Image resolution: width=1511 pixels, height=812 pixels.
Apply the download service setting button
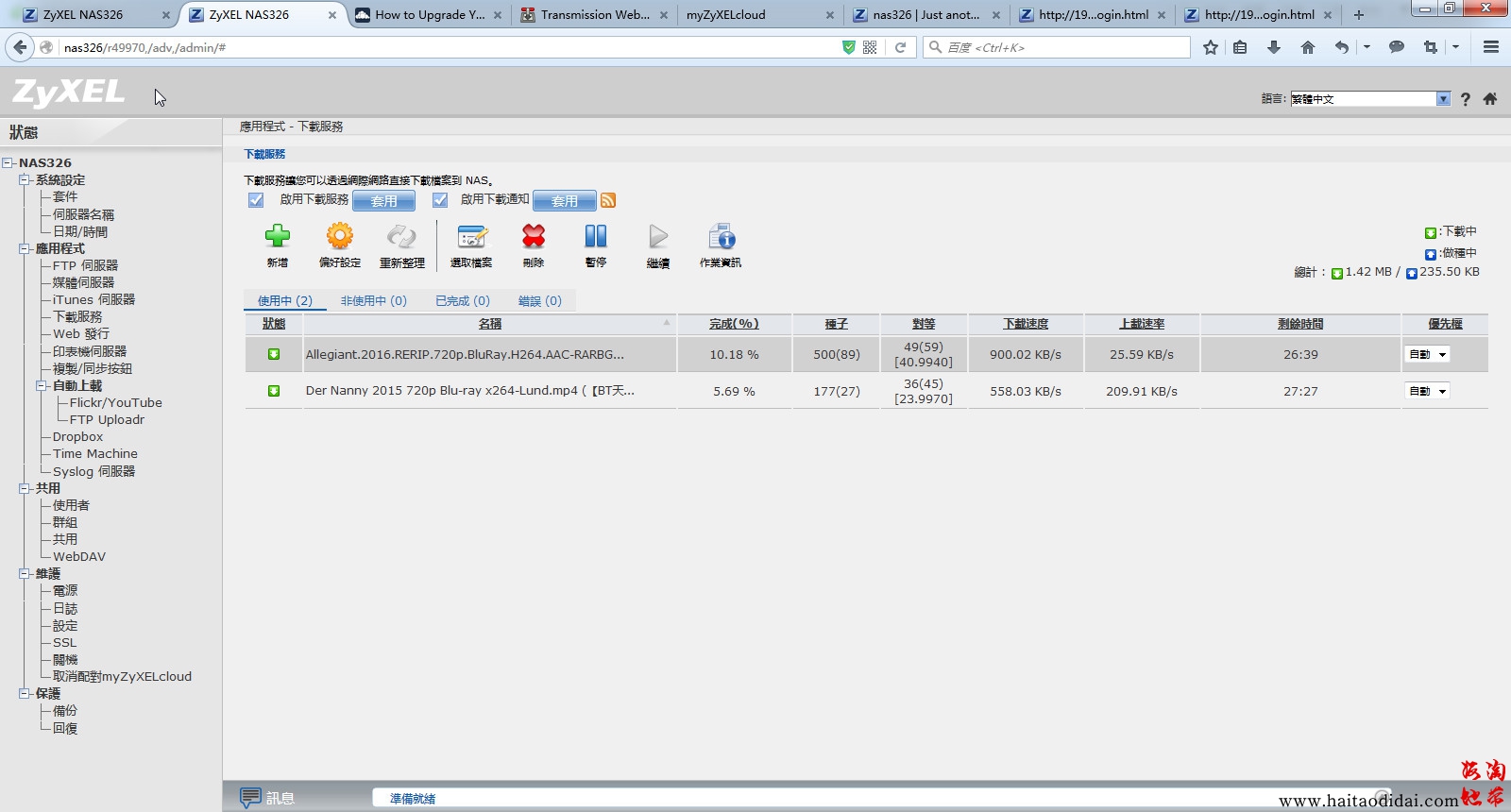pyautogui.click(x=383, y=201)
